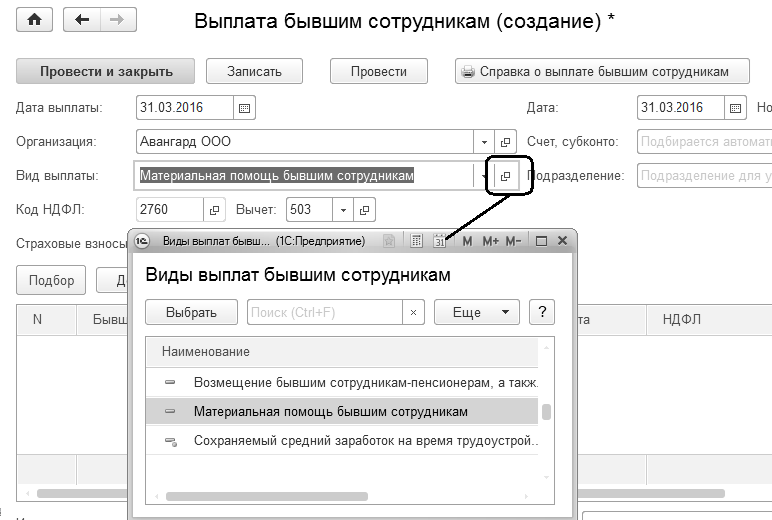The height and width of the screenshot is (520, 772).
Task: Open the calendar icon in popup titlebar
Action: [x=440, y=241]
